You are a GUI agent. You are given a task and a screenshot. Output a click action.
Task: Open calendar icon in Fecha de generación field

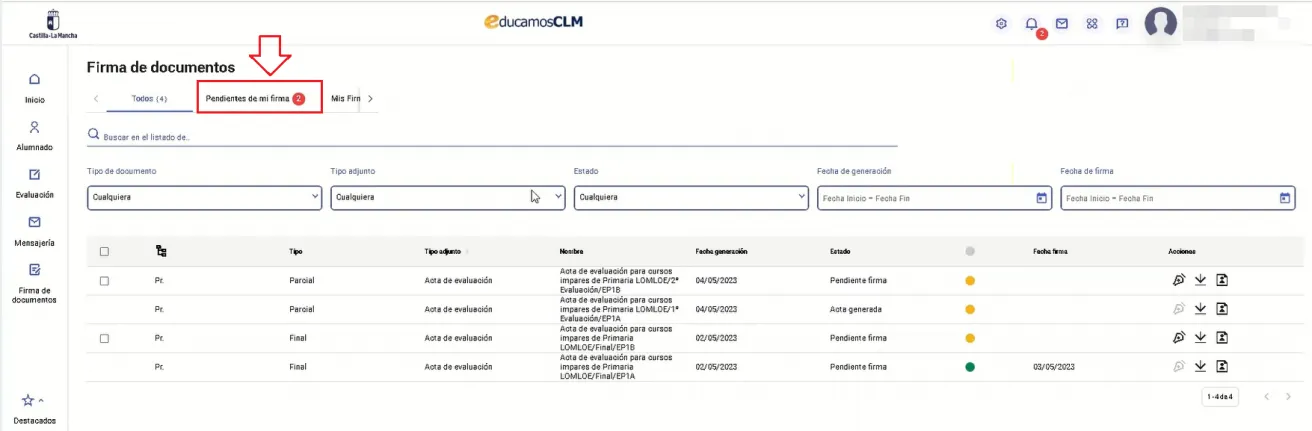[1041, 197]
